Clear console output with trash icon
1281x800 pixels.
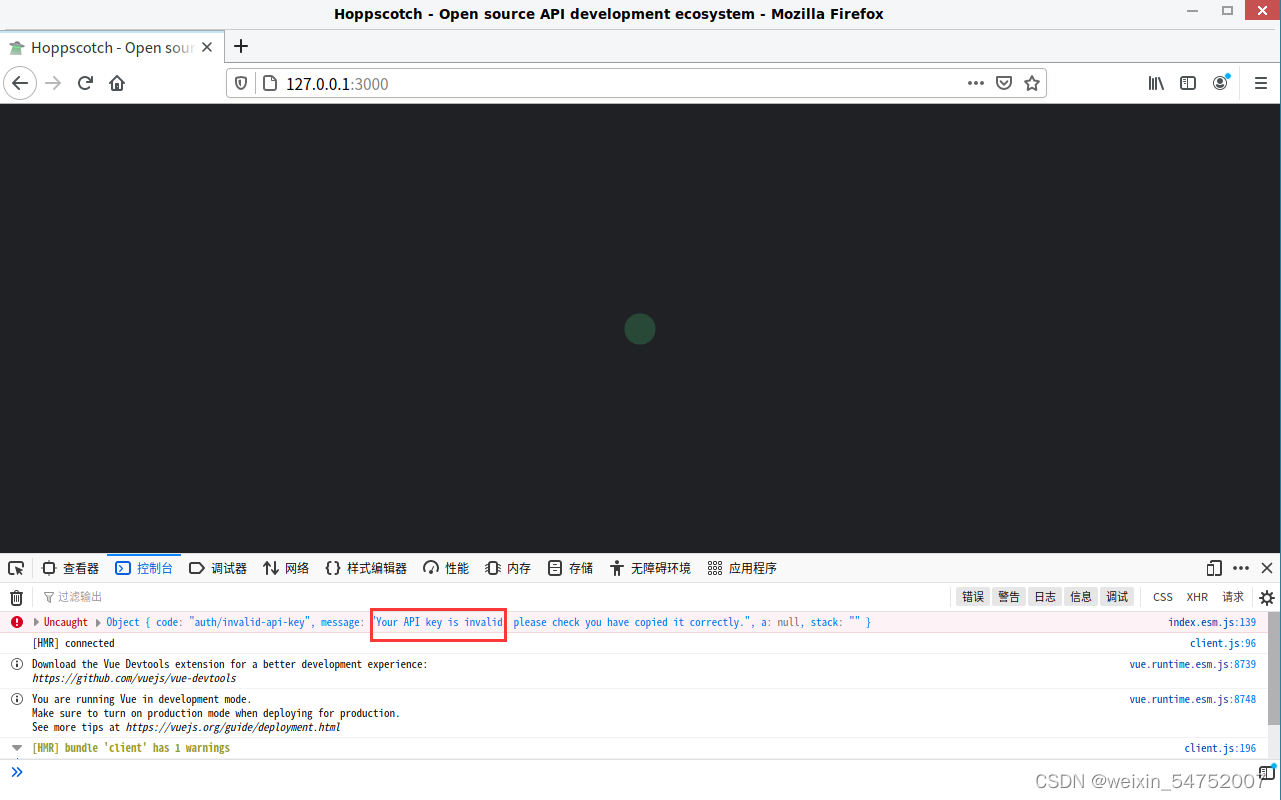[x=16, y=597]
